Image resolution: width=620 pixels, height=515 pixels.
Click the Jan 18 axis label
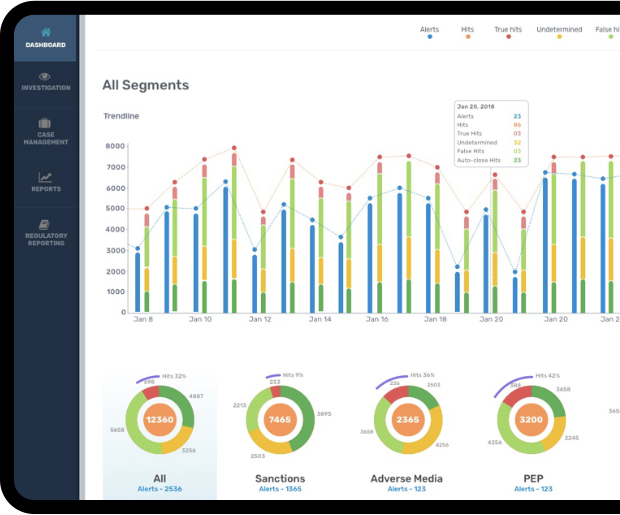point(435,319)
